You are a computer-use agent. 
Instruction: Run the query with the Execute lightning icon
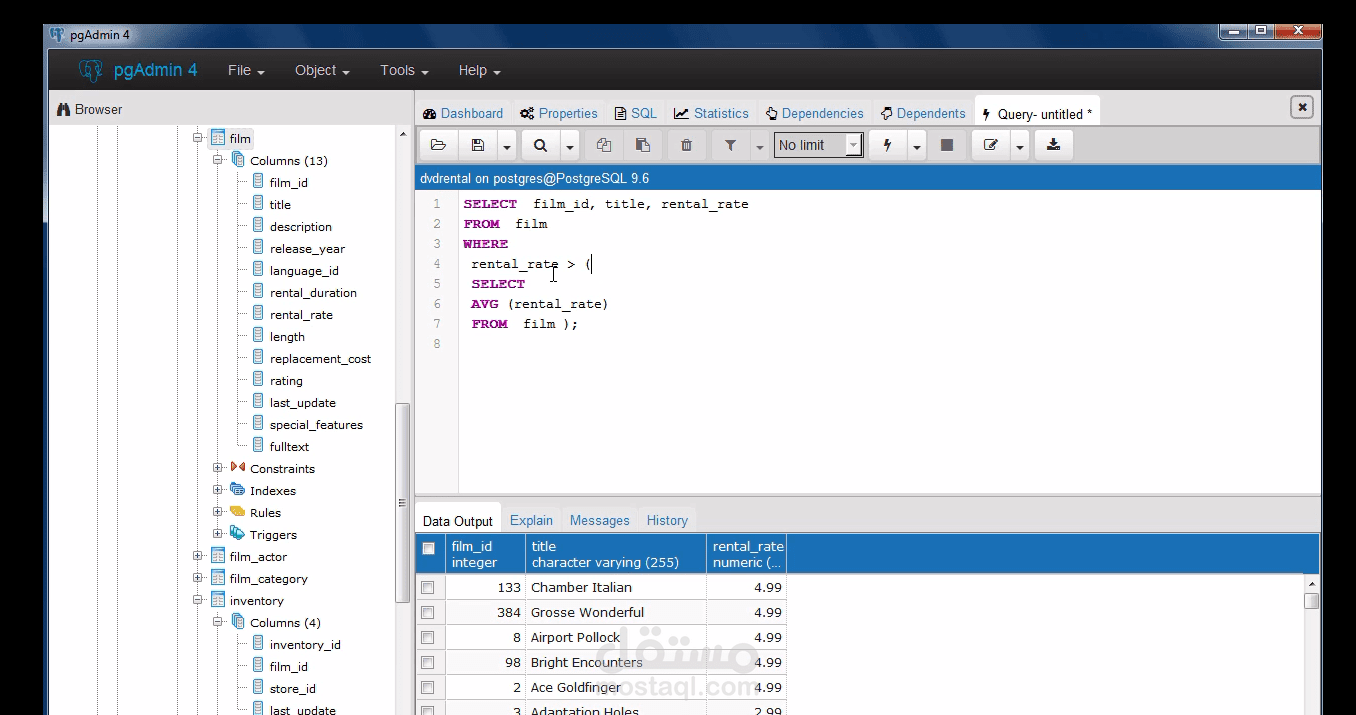(886, 145)
